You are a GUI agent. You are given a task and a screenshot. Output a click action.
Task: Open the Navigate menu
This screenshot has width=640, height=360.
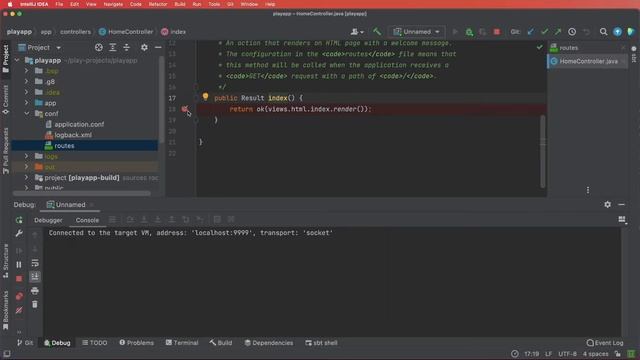tap(113, 4)
